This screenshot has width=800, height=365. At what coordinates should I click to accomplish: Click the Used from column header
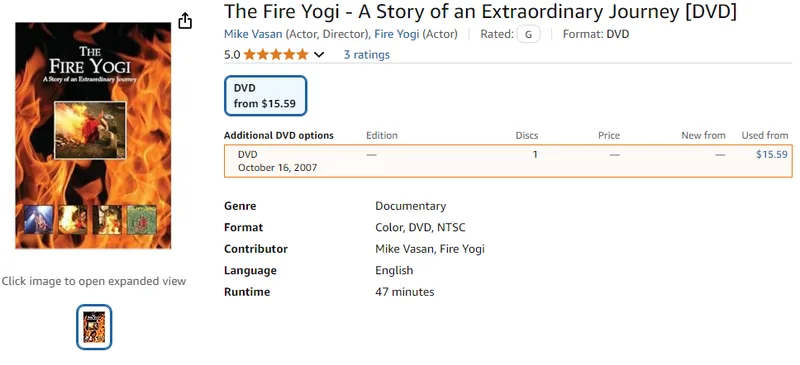point(764,135)
